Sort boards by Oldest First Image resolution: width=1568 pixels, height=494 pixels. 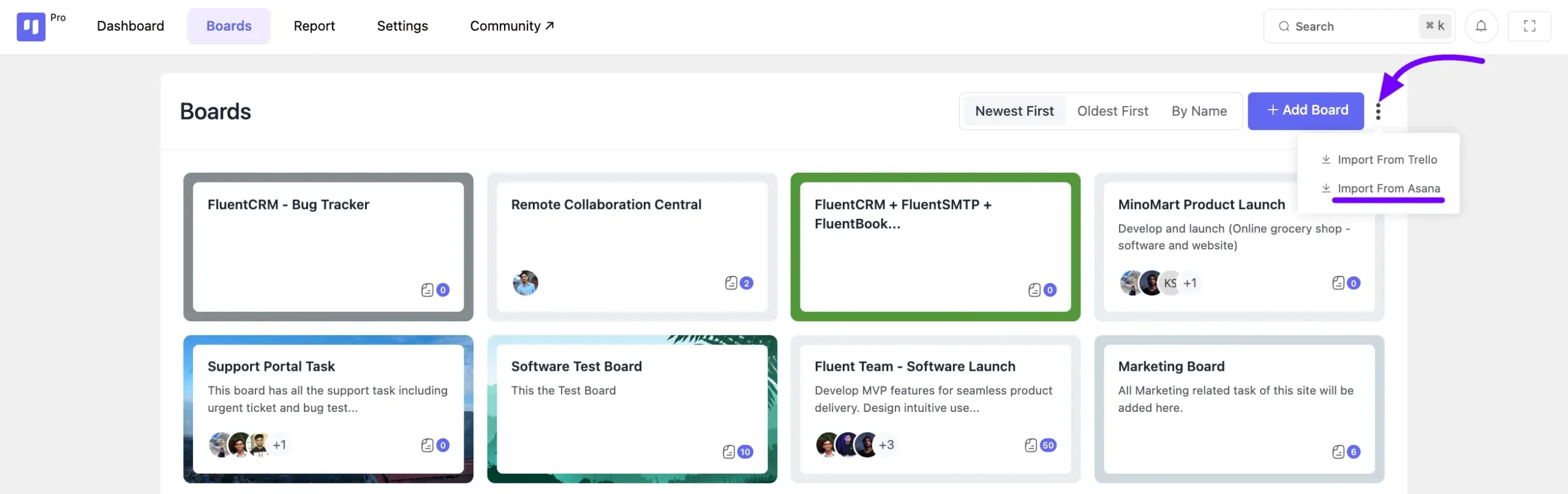[1112, 111]
